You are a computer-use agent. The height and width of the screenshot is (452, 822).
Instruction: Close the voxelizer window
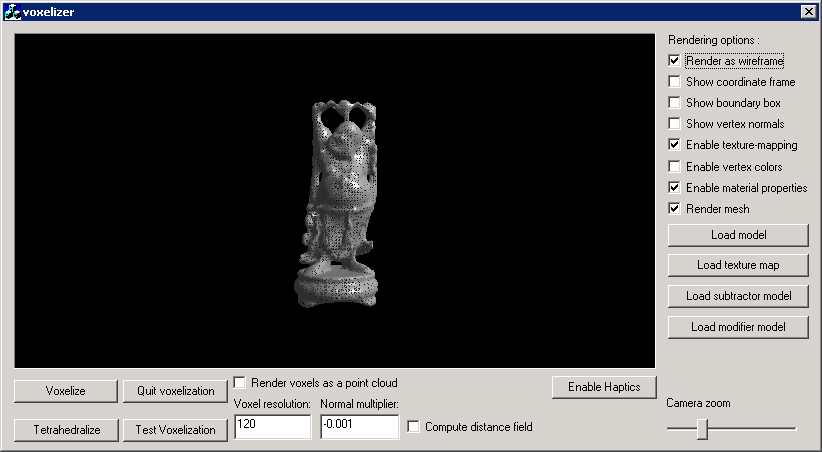tap(808, 11)
